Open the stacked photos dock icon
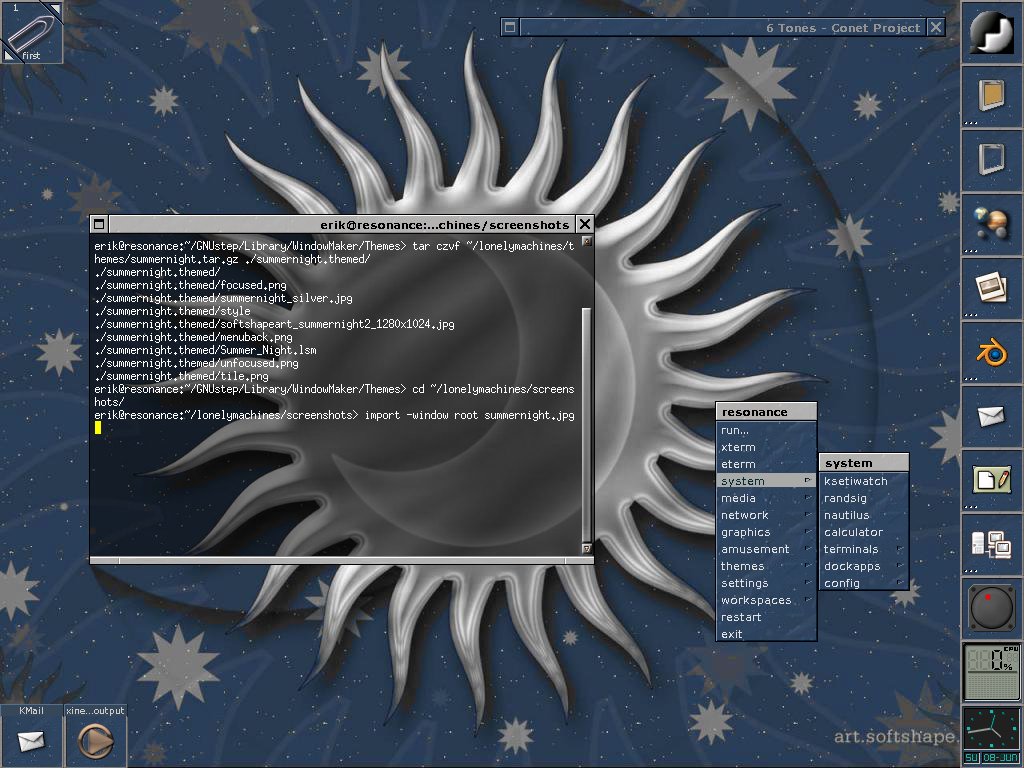The height and width of the screenshot is (768, 1024). pos(992,287)
